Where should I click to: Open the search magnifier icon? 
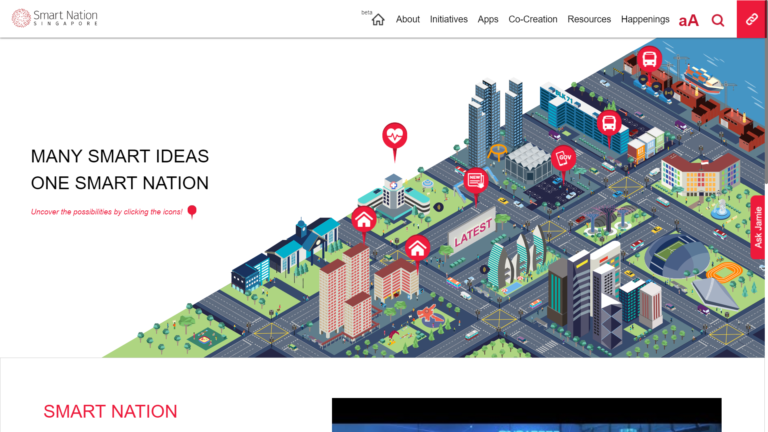[x=718, y=20]
